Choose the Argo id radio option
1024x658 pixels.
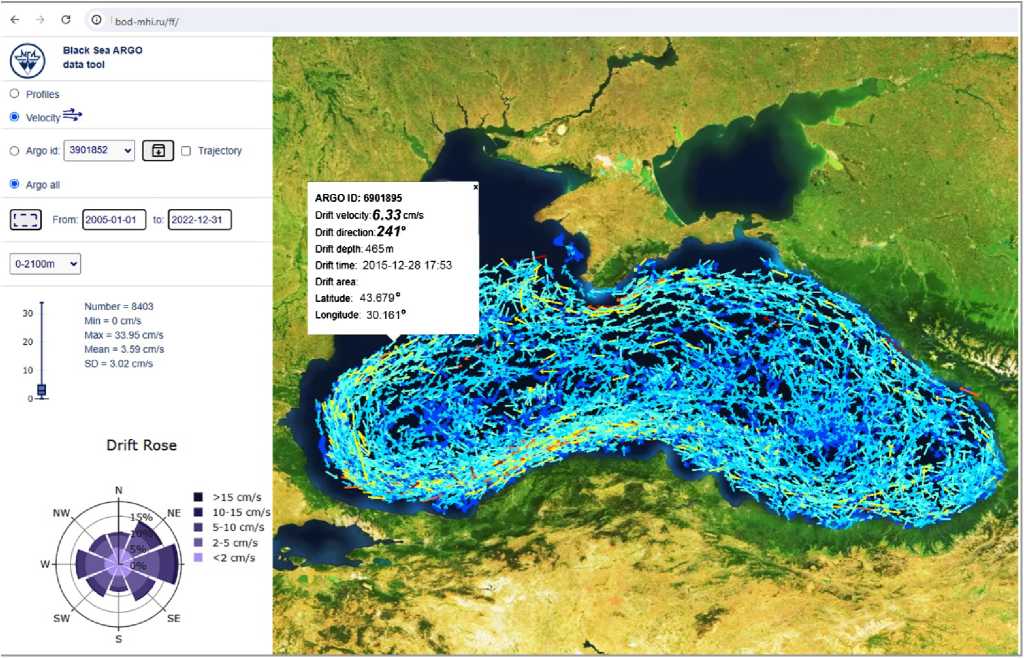14,151
